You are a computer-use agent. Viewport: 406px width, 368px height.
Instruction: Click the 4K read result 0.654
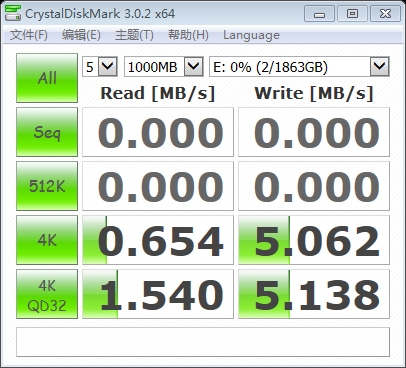(x=158, y=240)
